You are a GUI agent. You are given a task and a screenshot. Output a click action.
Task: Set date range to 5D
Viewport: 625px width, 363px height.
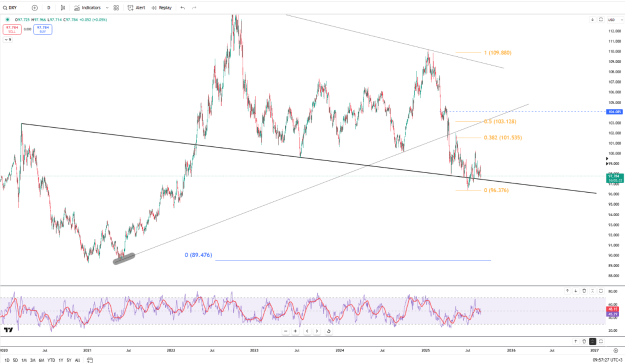click(x=15, y=360)
